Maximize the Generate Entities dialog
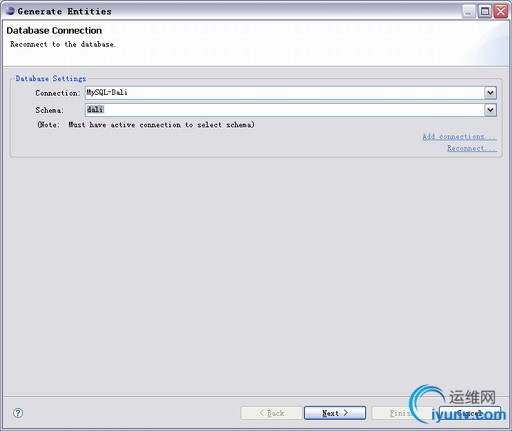512x431 pixels. [x=485, y=11]
